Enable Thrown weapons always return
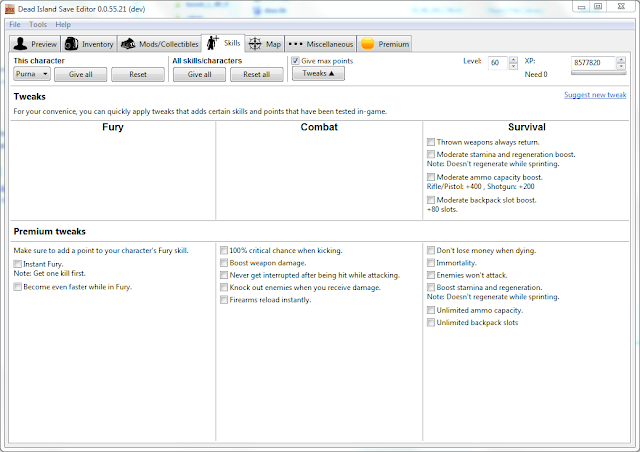 [431, 142]
